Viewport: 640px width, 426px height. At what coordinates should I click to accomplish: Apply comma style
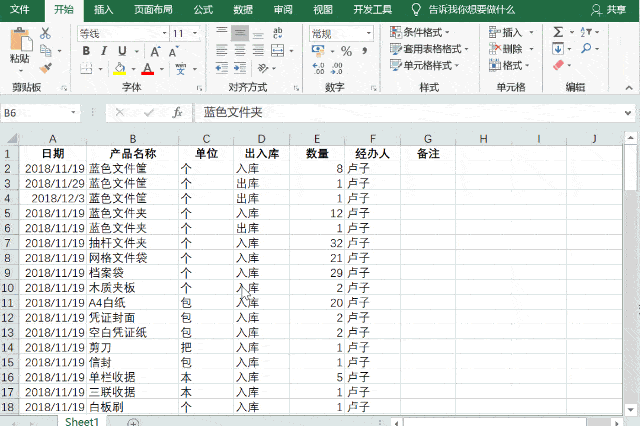(x=364, y=51)
